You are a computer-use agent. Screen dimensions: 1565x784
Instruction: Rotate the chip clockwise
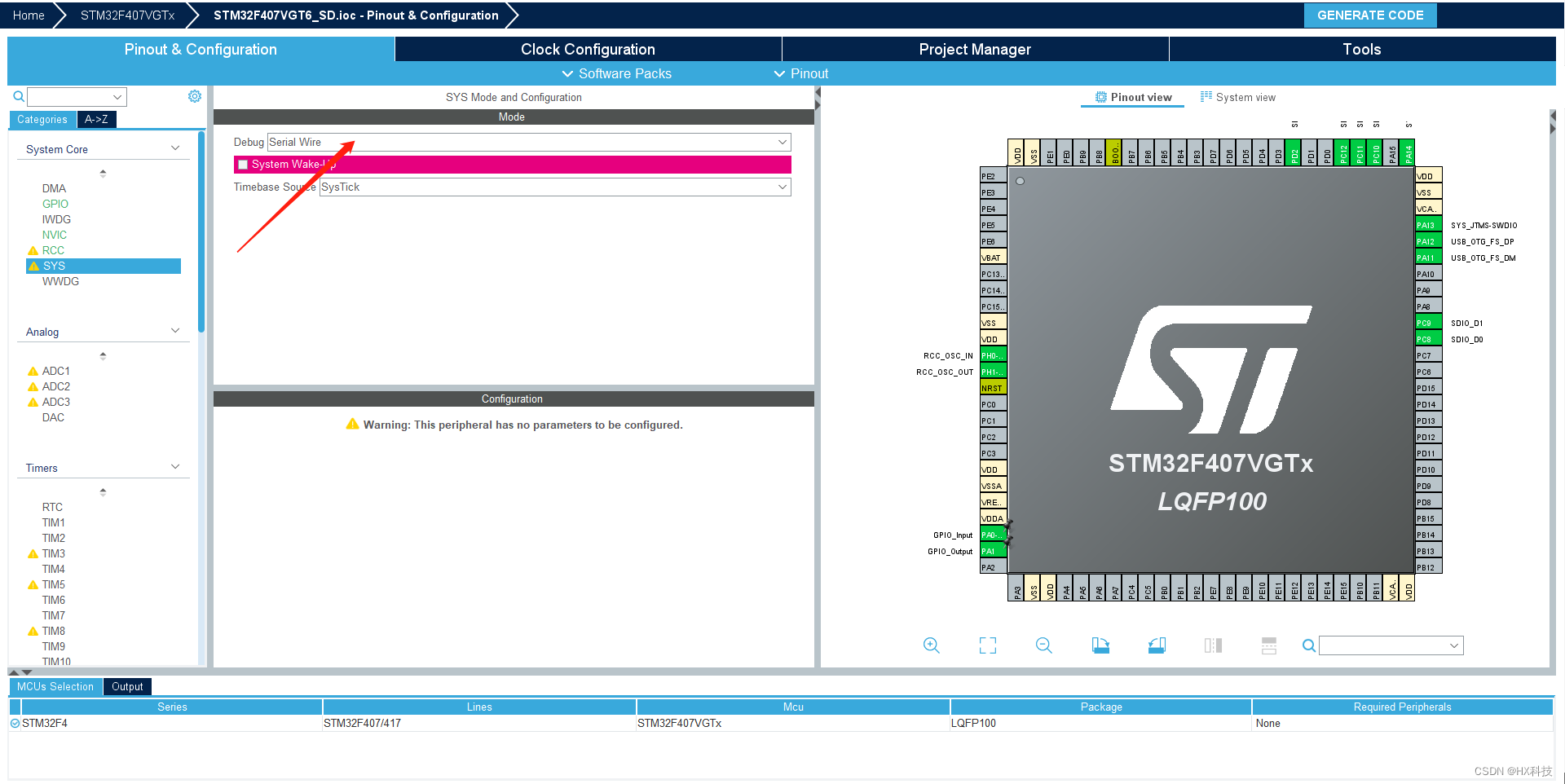click(1100, 645)
